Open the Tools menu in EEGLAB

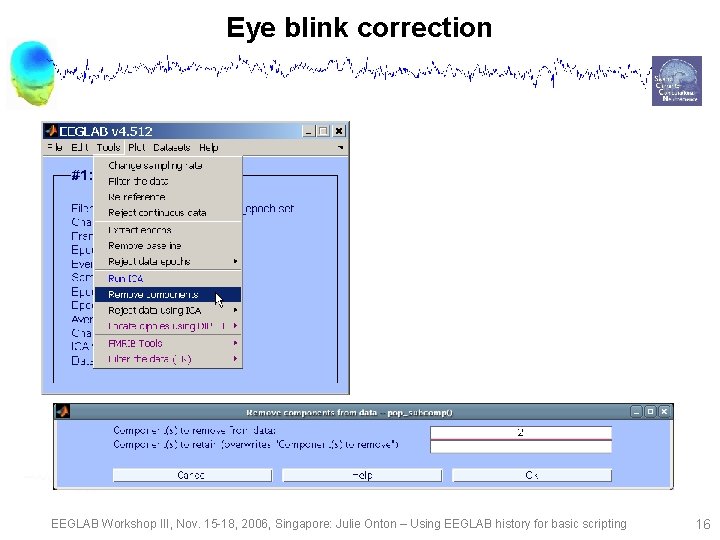tap(108, 147)
